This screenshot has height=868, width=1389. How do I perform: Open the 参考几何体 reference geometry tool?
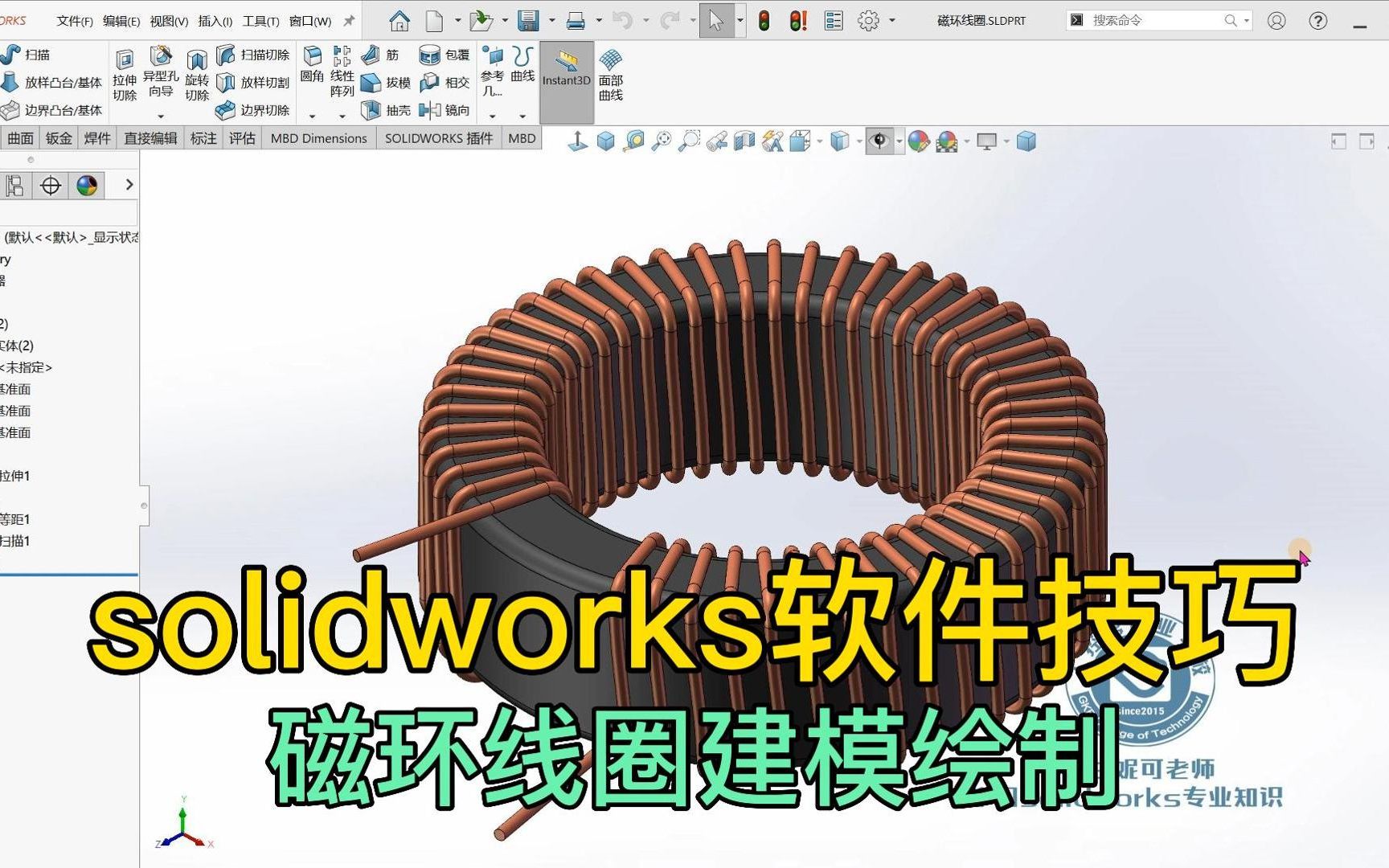492,72
